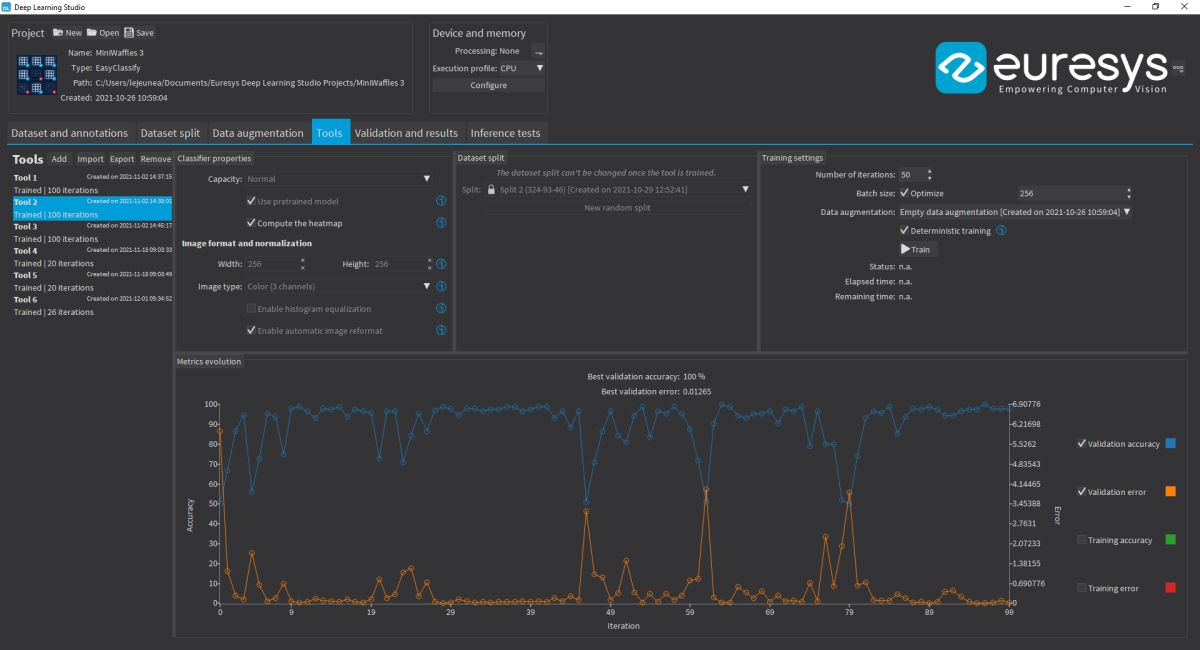Viewport: 1200px width, 650px height.
Task: Open info for Deterministic training
Action: (x=1001, y=231)
